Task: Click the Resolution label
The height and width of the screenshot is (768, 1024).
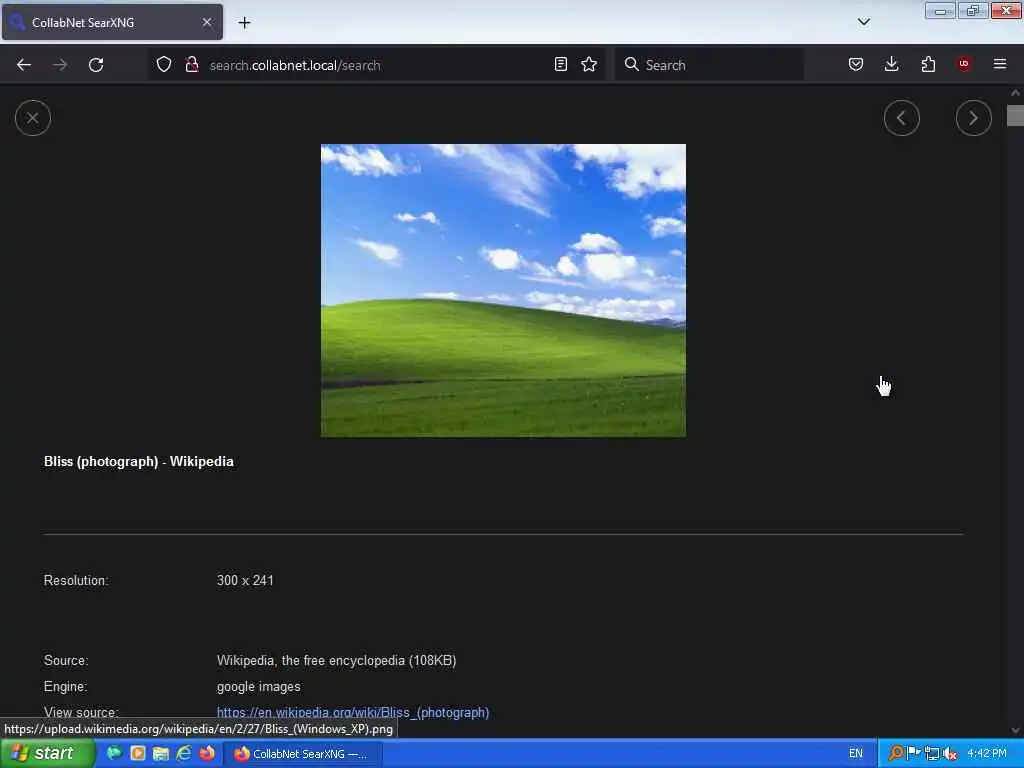Action: click(x=76, y=580)
